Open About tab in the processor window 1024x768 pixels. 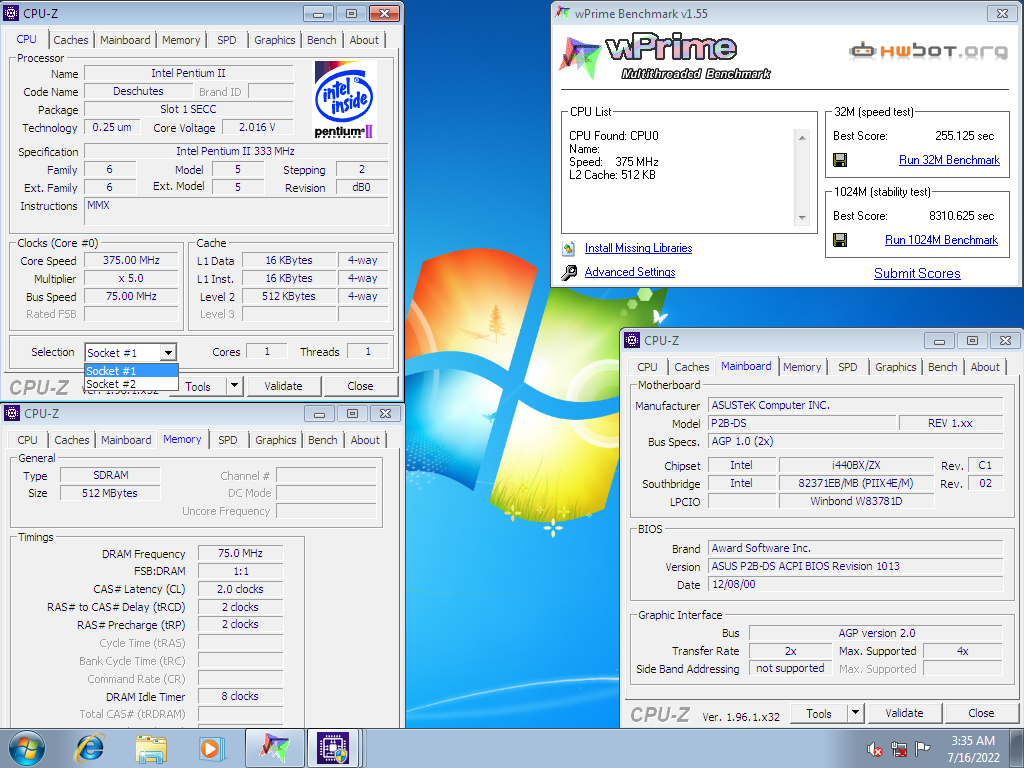(364, 40)
